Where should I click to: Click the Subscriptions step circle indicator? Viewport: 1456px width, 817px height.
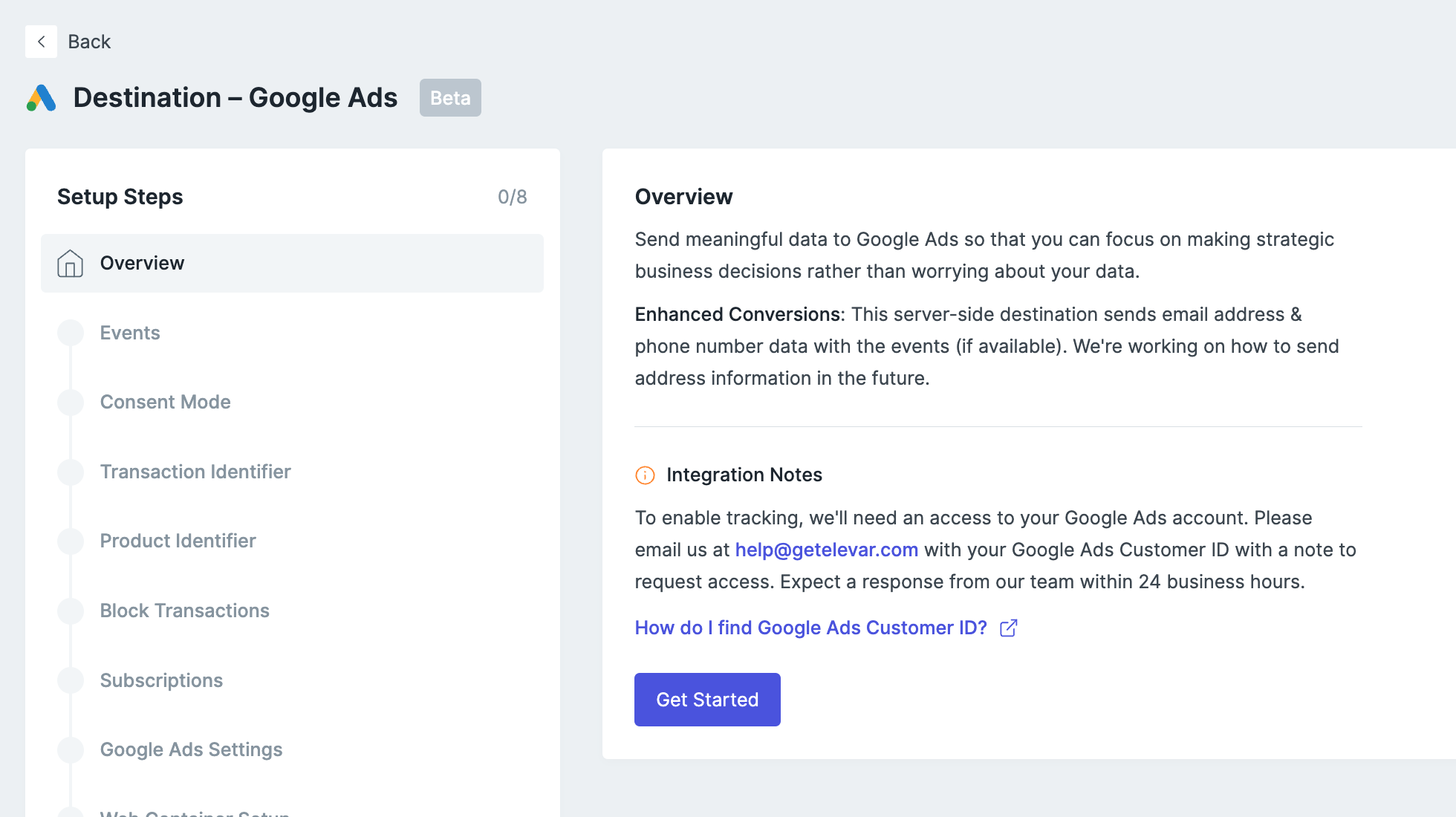(x=71, y=680)
